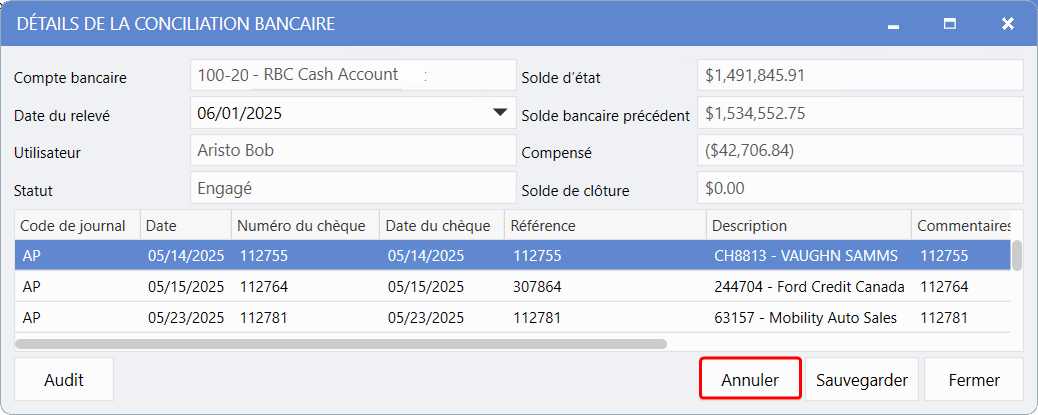Click the Description column header
The image size is (1038, 415).
[806, 225]
